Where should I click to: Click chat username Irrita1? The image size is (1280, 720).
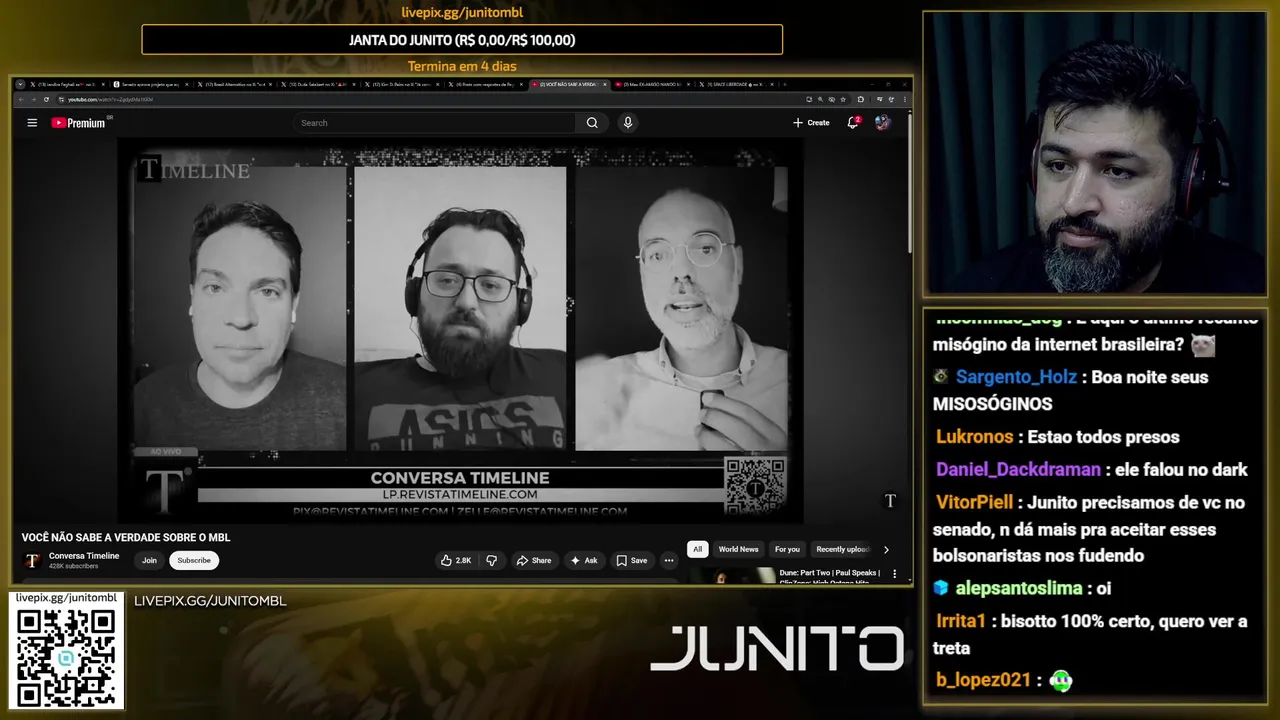[x=961, y=621]
